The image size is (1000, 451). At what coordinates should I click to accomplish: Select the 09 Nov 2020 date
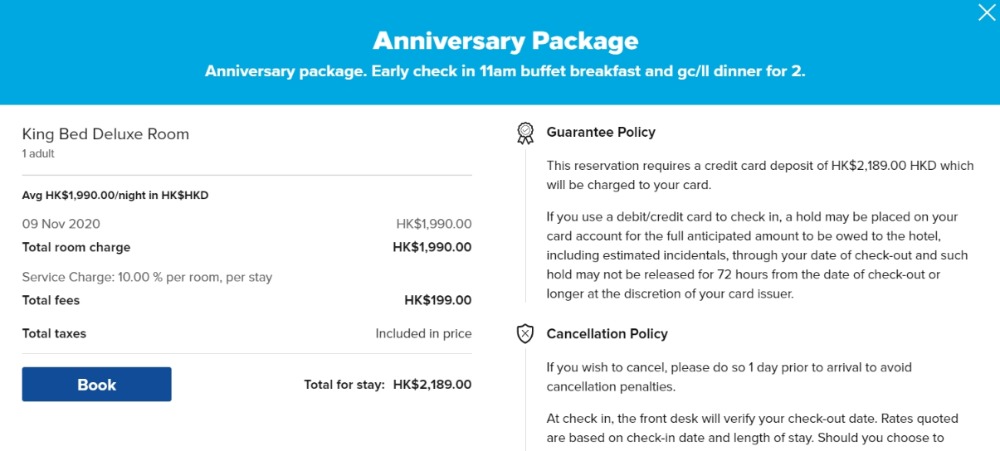(x=61, y=224)
